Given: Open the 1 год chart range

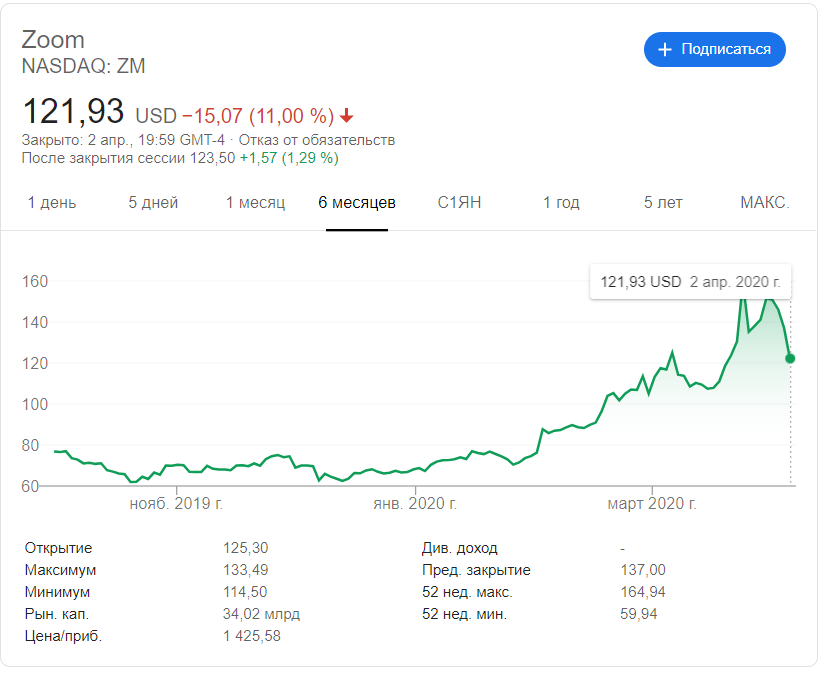Looking at the screenshot, I should tap(561, 203).
